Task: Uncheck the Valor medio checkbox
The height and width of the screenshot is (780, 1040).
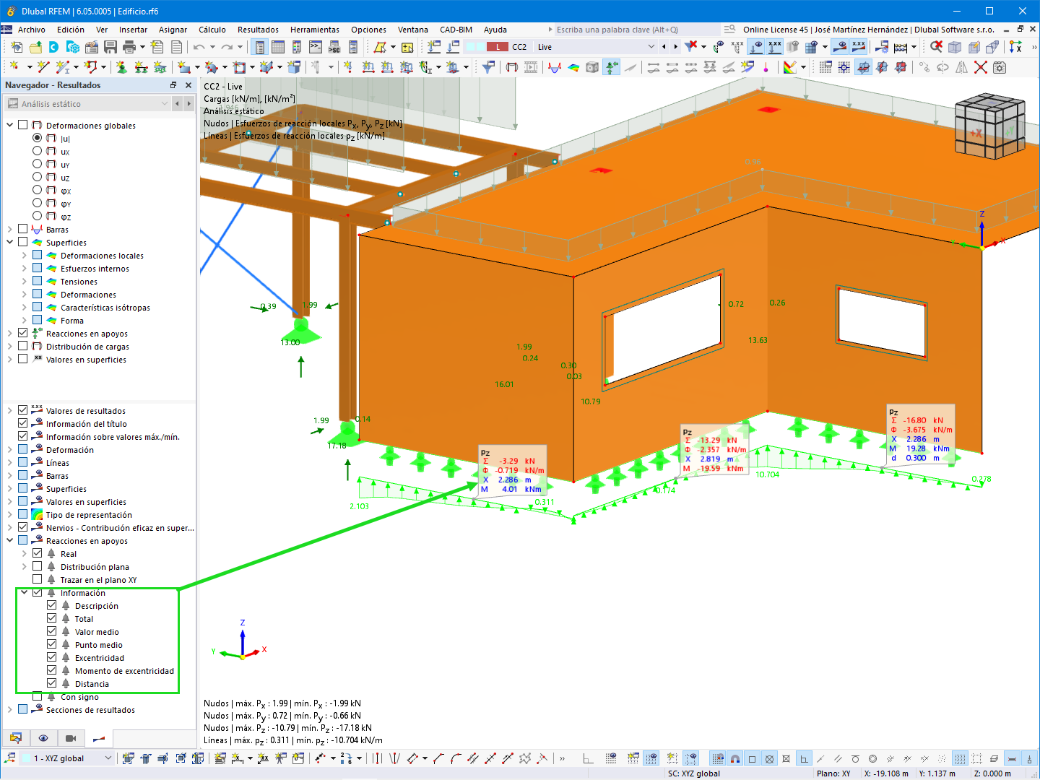Action: point(52,631)
